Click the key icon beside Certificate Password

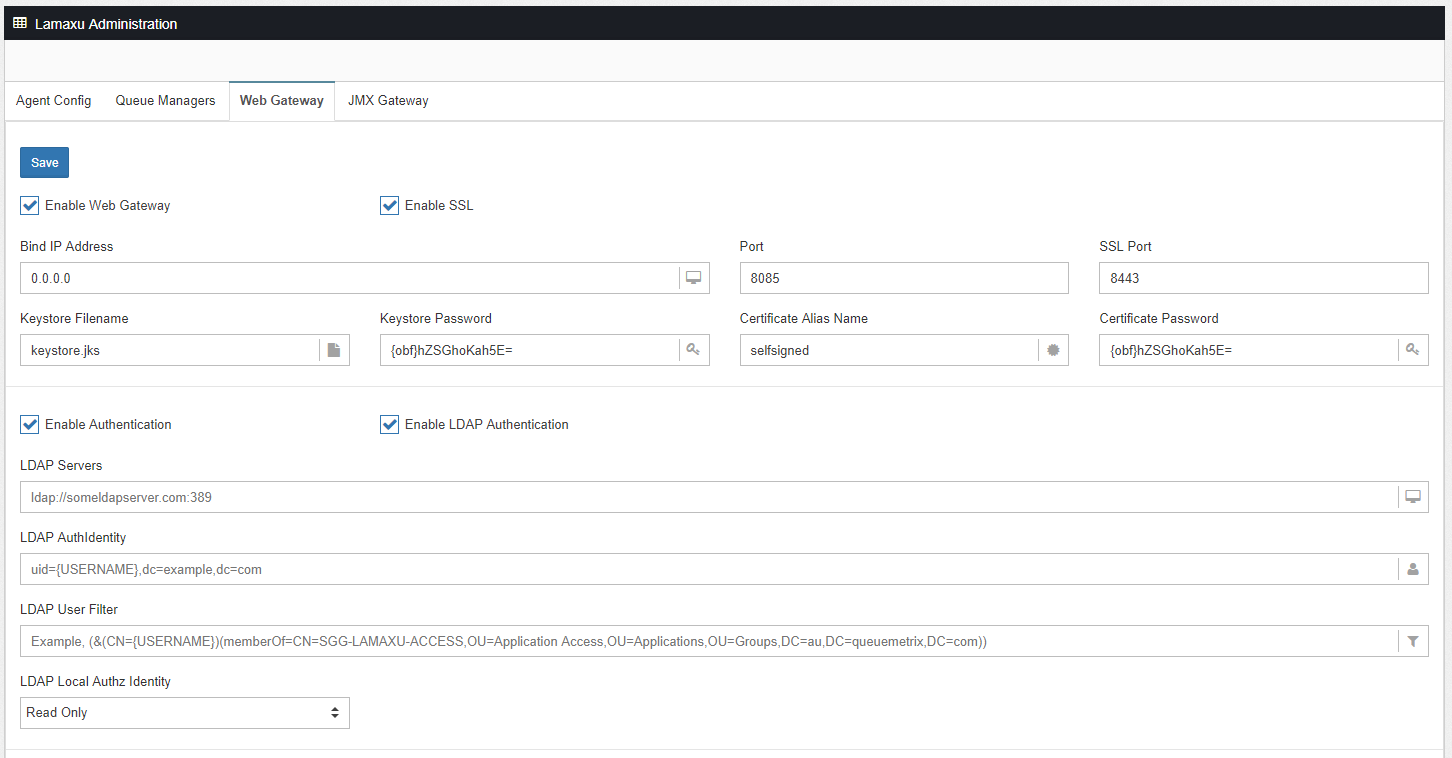coord(1413,350)
